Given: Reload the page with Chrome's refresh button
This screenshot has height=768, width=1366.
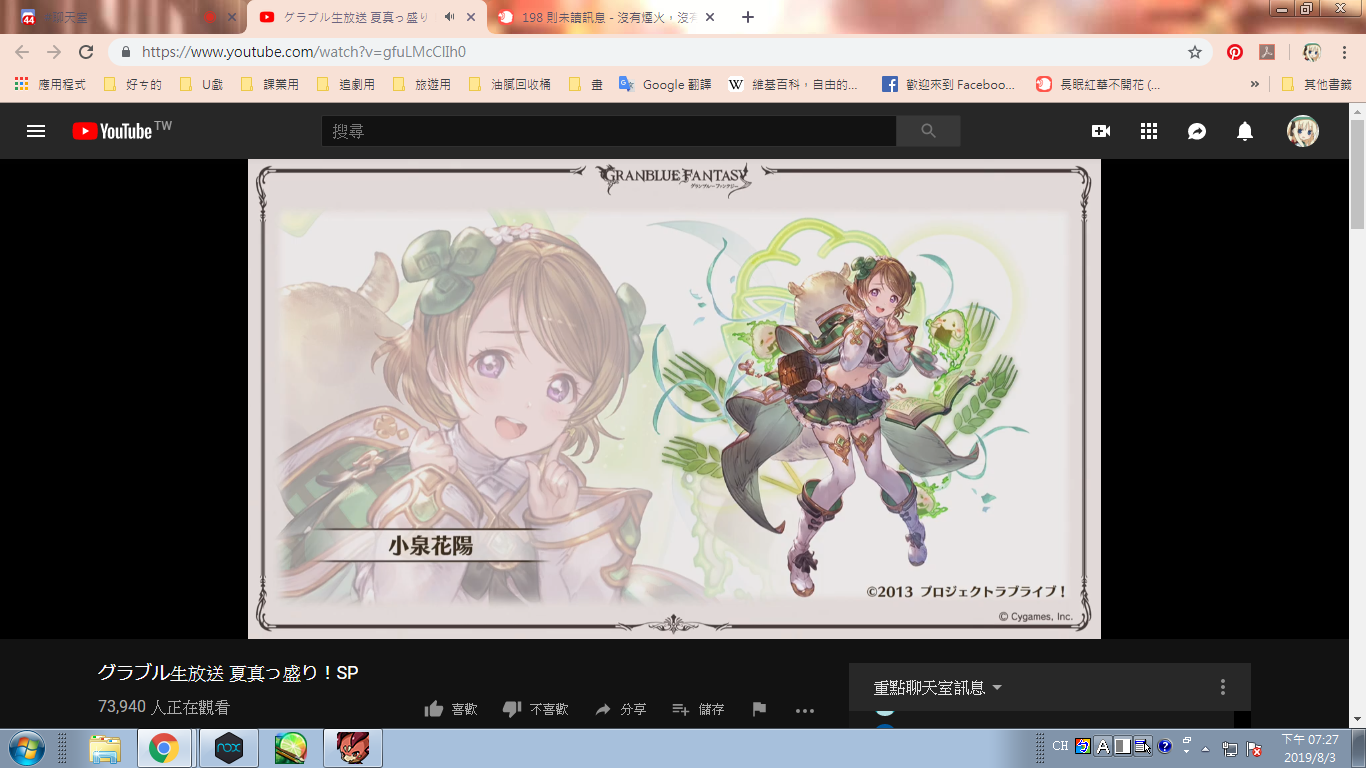Looking at the screenshot, I should click(x=86, y=52).
